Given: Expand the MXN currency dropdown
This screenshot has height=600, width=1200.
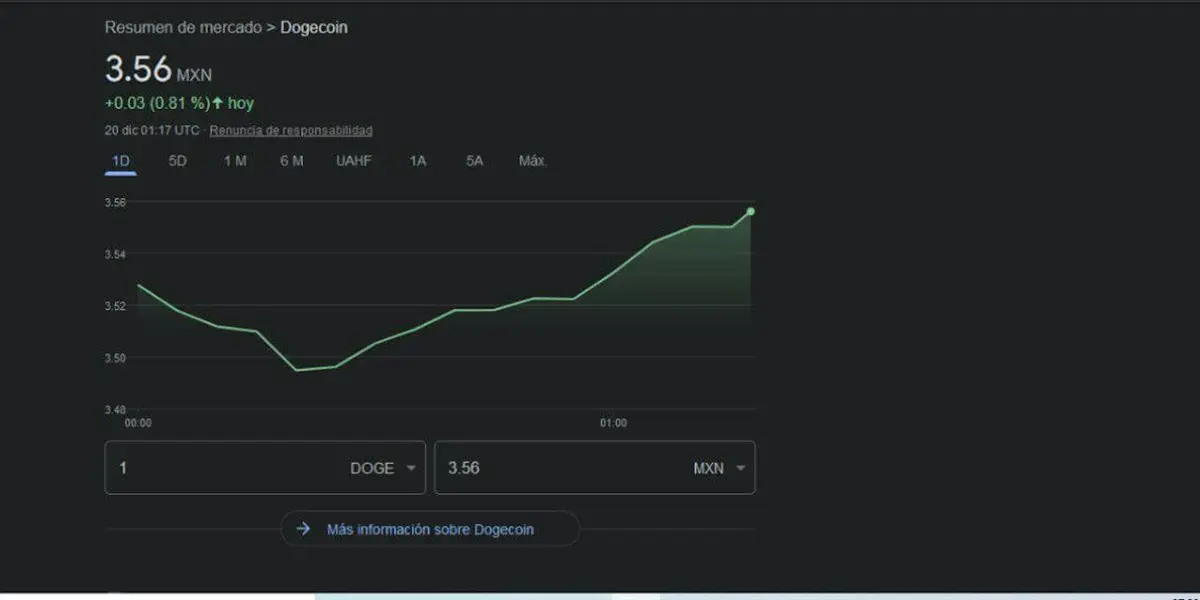Looking at the screenshot, I should (740, 468).
